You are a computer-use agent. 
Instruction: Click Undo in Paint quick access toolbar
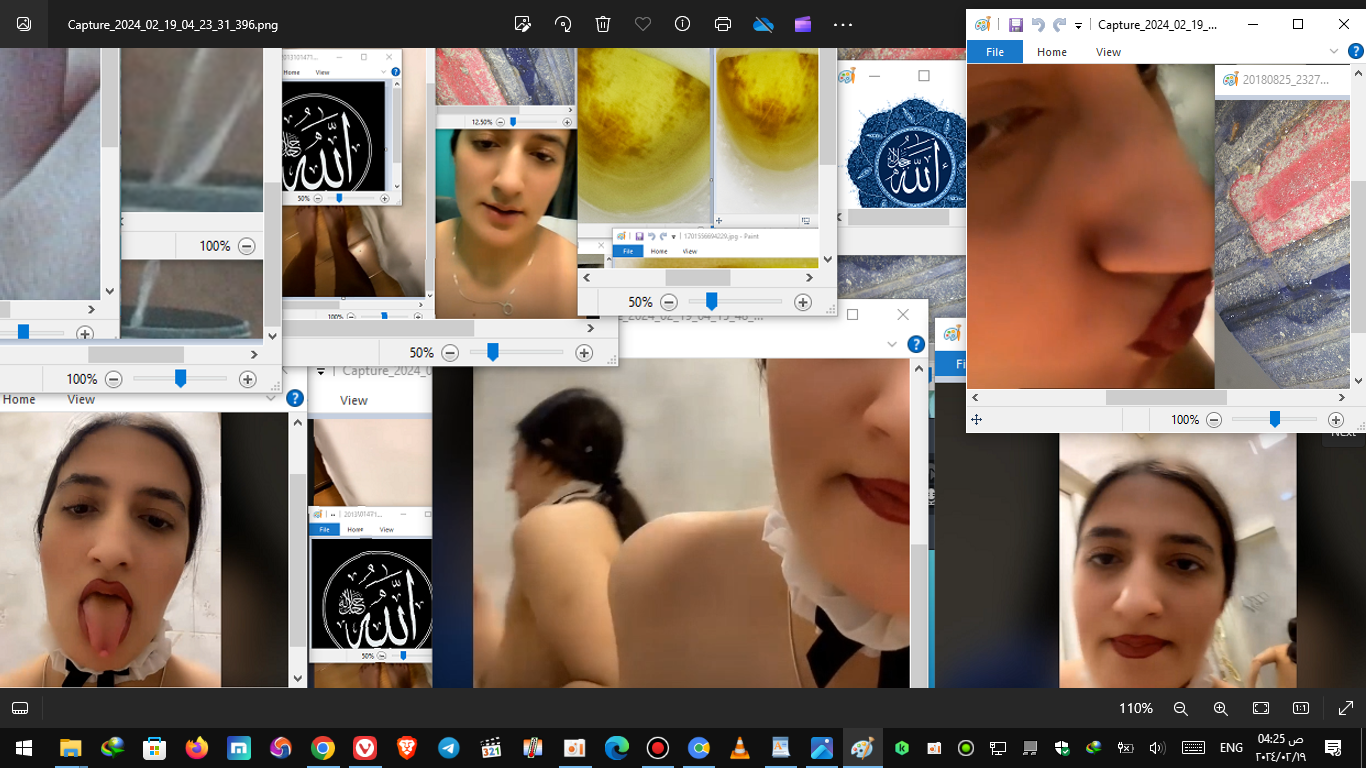[1038, 25]
